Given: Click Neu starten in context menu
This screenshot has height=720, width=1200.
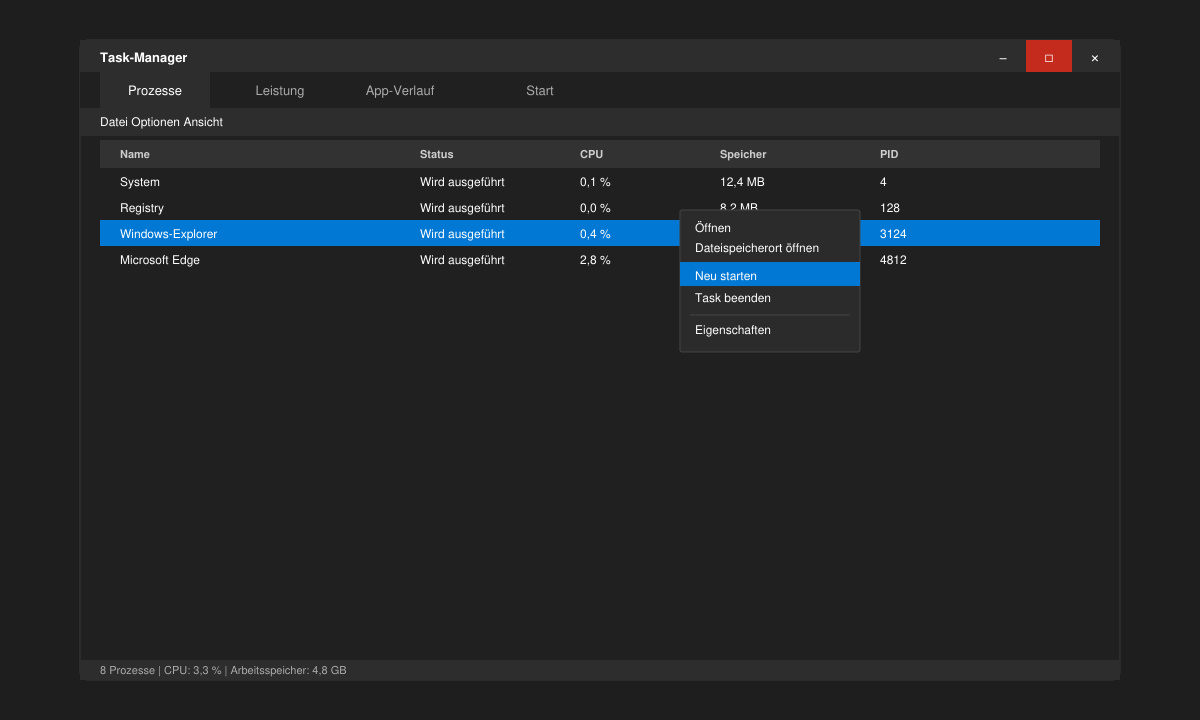Looking at the screenshot, I should [x=770, y=275].
